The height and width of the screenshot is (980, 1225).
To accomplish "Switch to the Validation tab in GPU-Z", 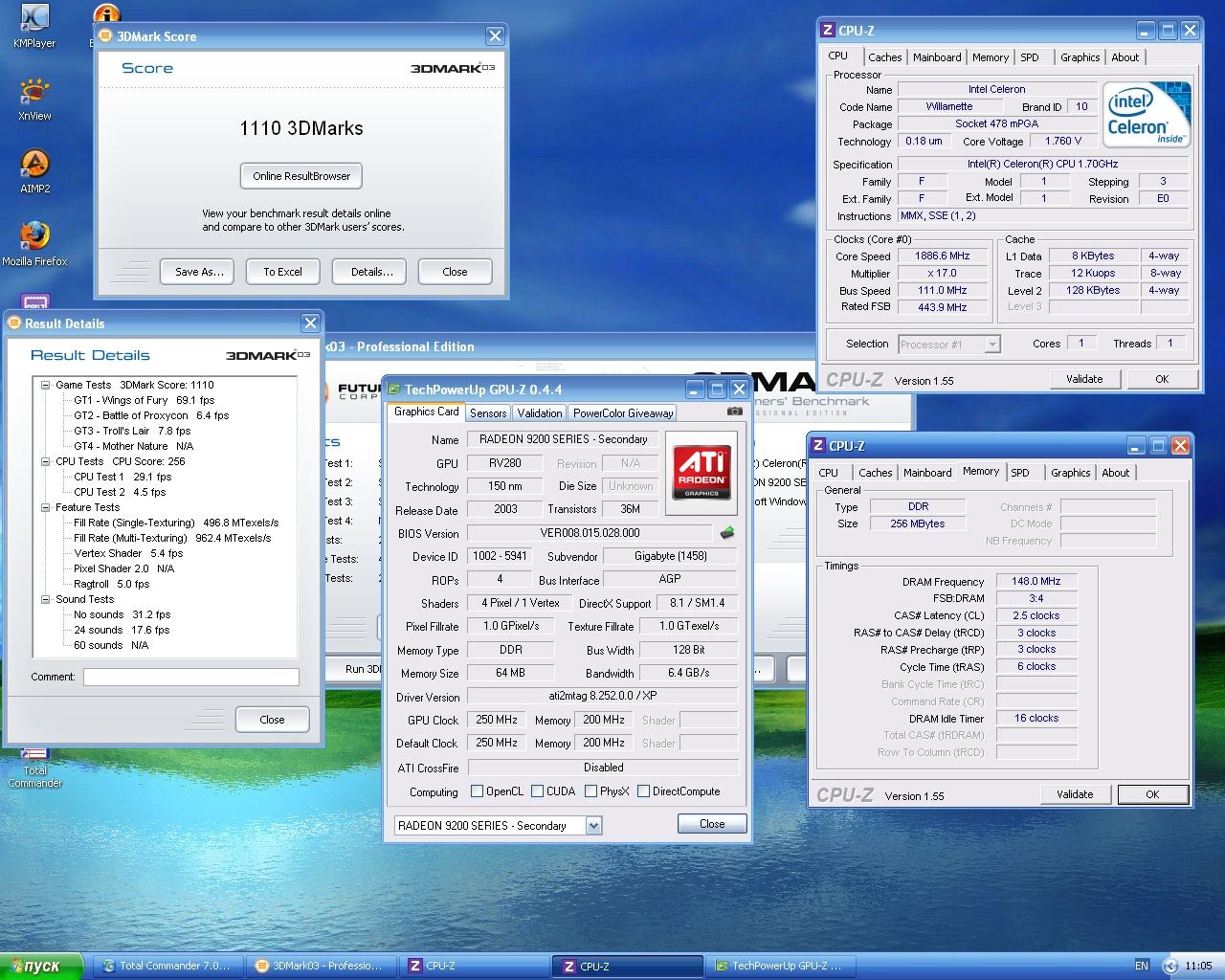I will click(x=540, y=413).
